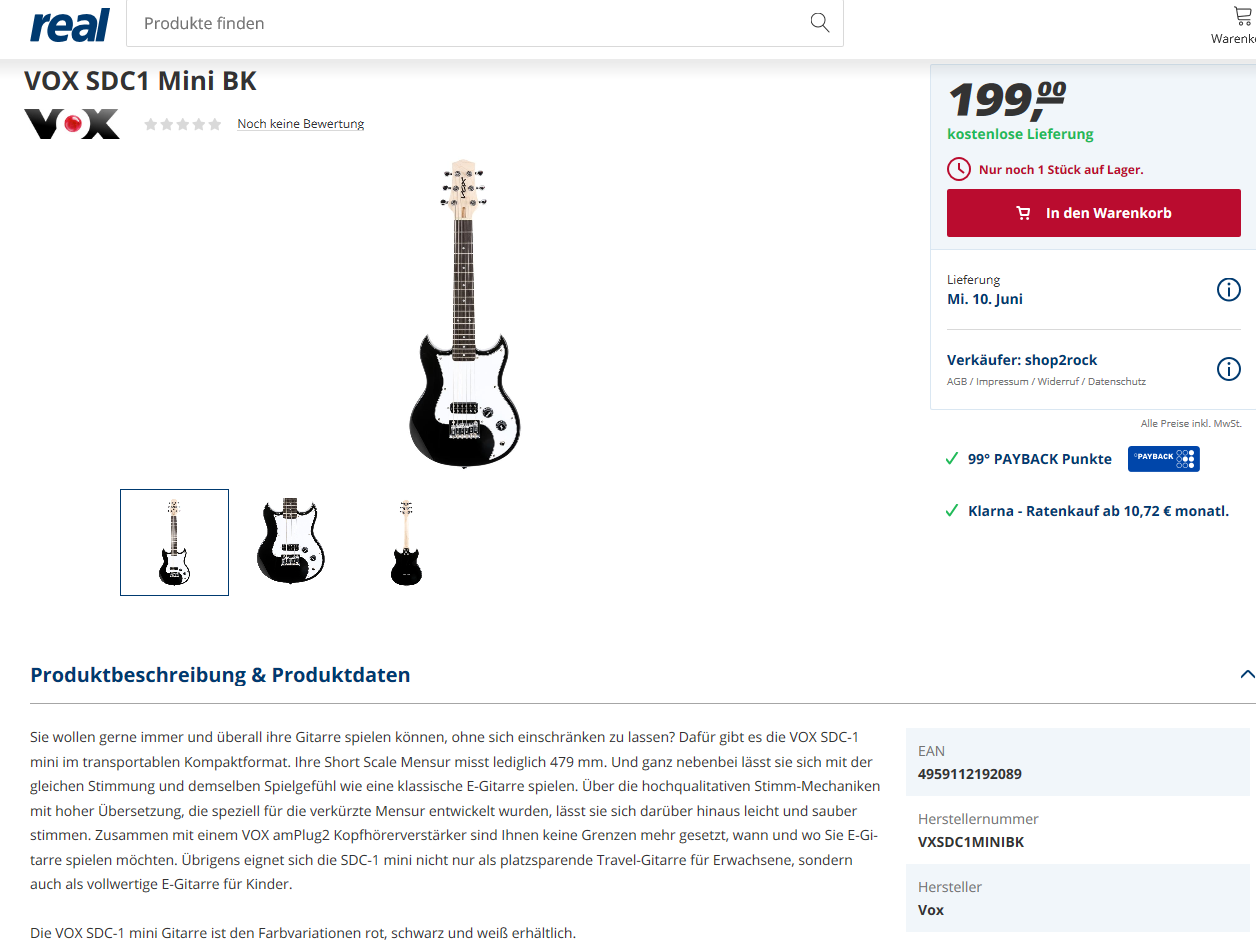The image size is (1256, 947).
Task: Select the first guitar front thumbnail
Action: [x=174, y=542]
